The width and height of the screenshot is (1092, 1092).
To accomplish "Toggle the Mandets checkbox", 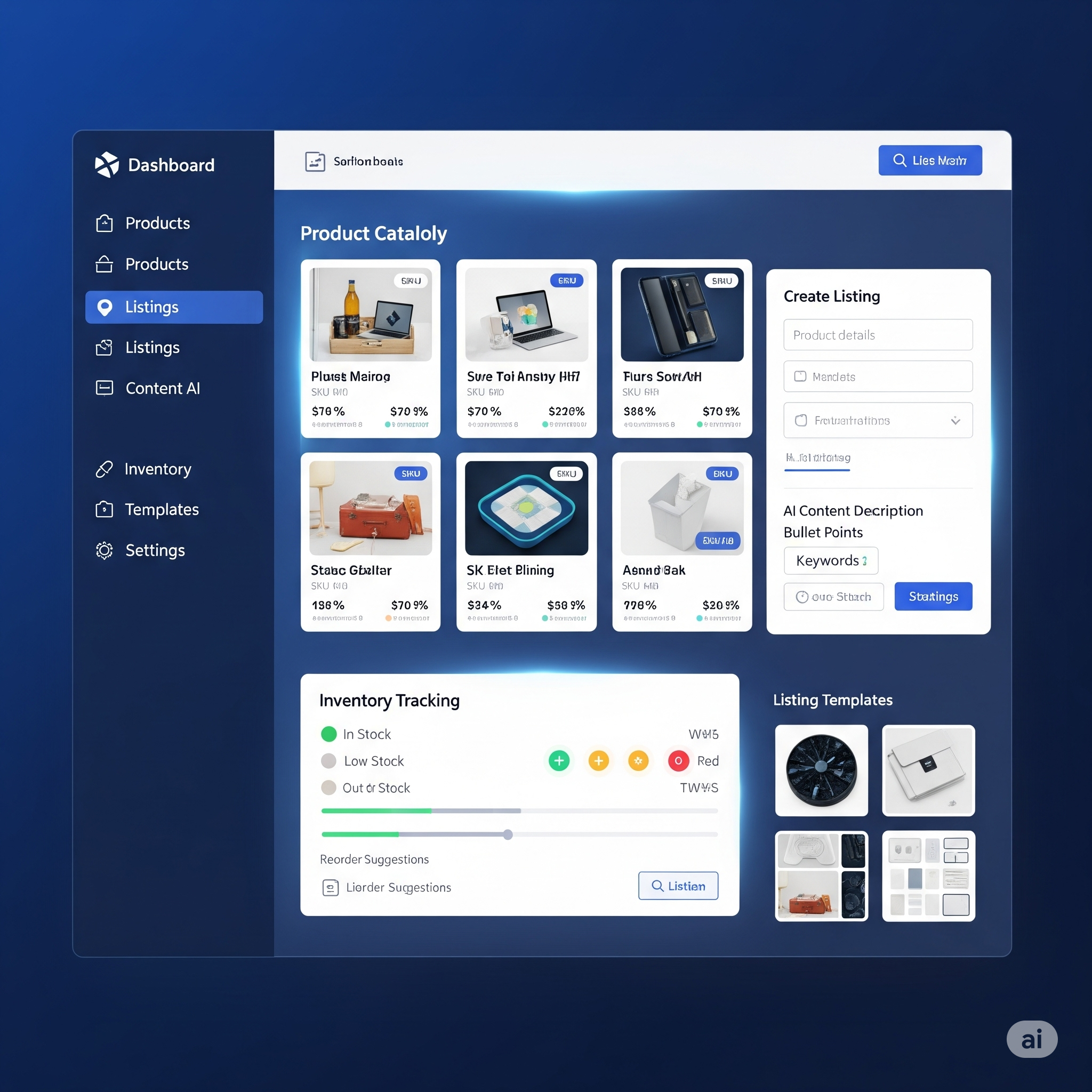I will coord(800,376).
